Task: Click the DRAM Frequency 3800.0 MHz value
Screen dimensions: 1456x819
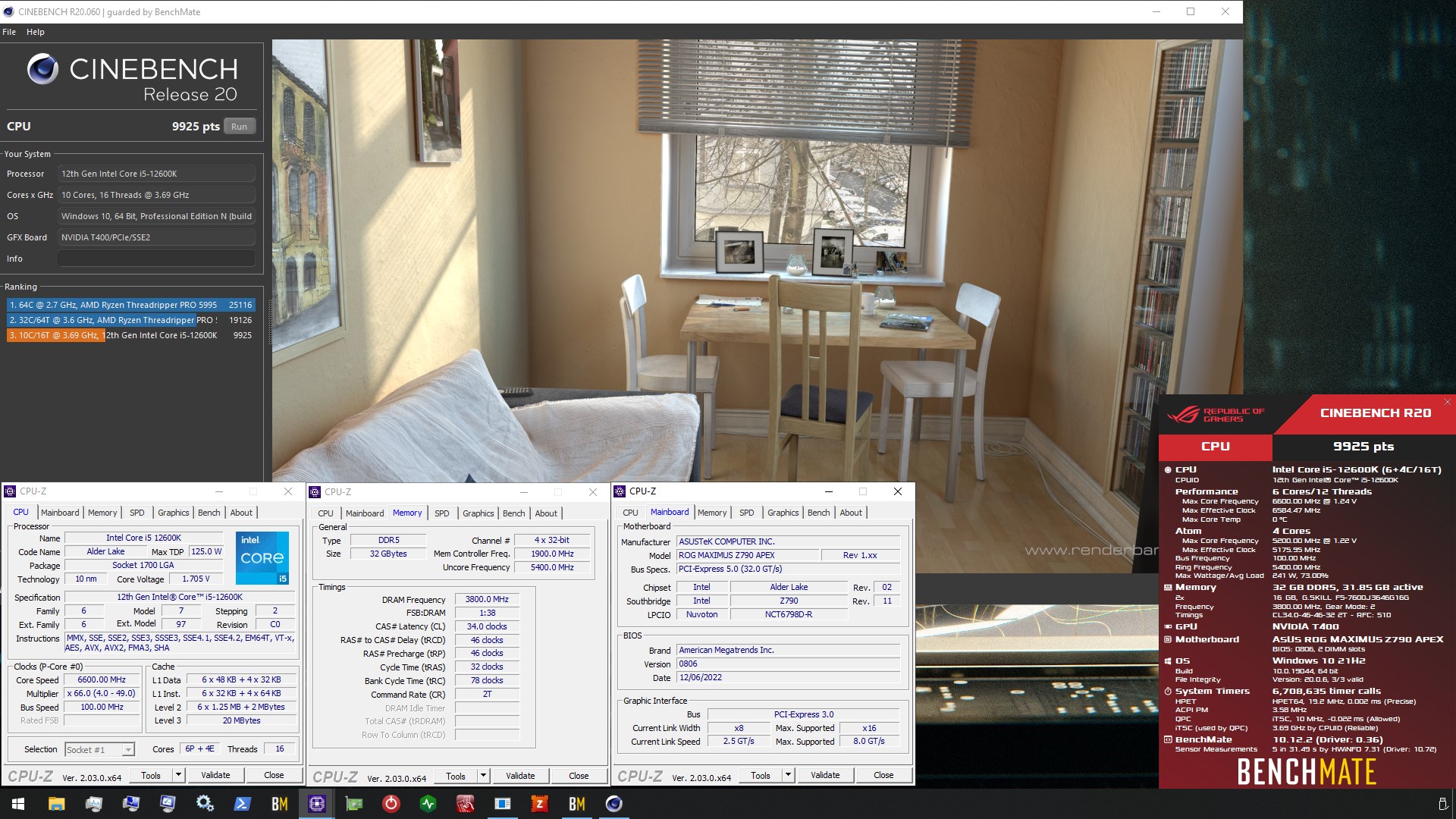Action: point(487,599)
